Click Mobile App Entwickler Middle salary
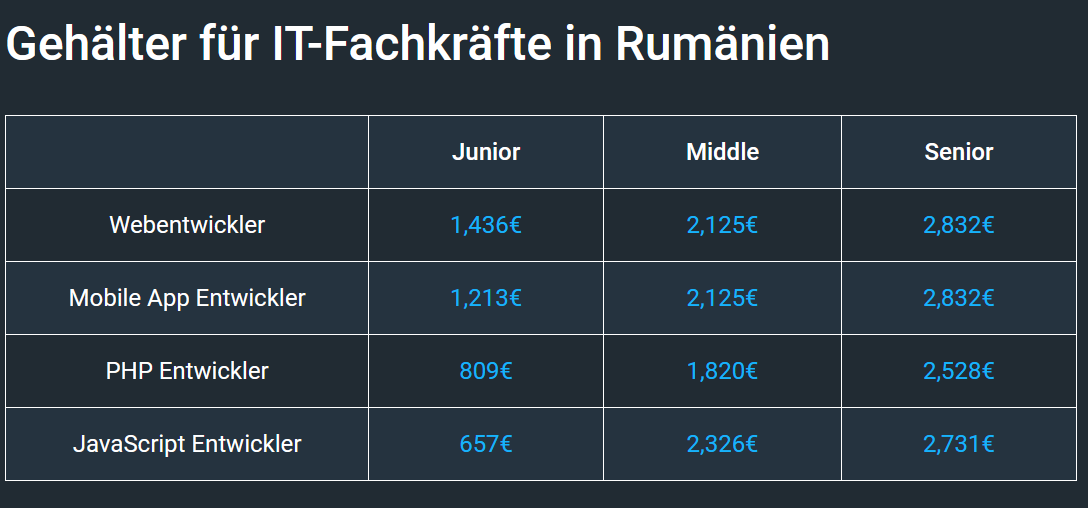 tap(722, 298)
